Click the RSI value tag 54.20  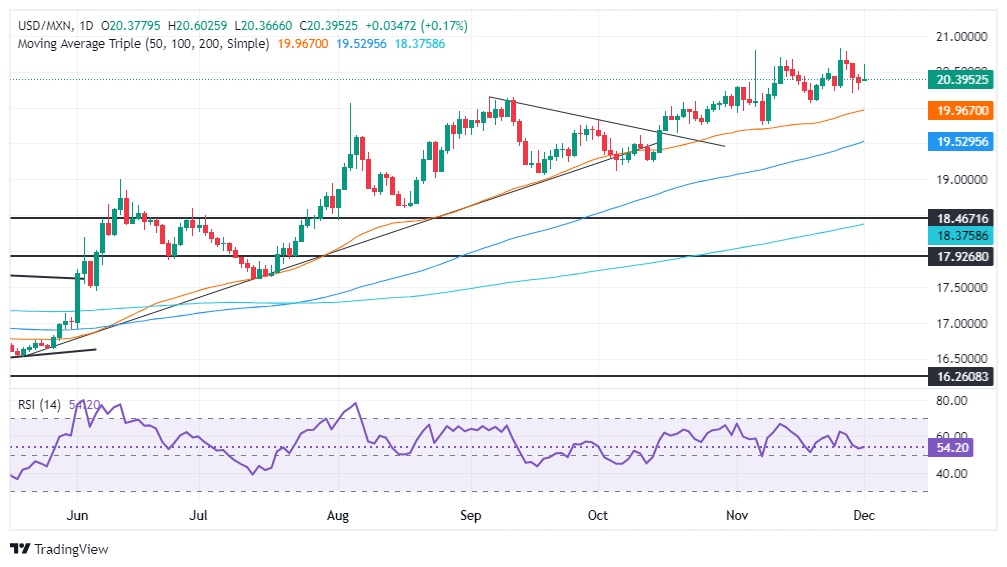[951, 448]
